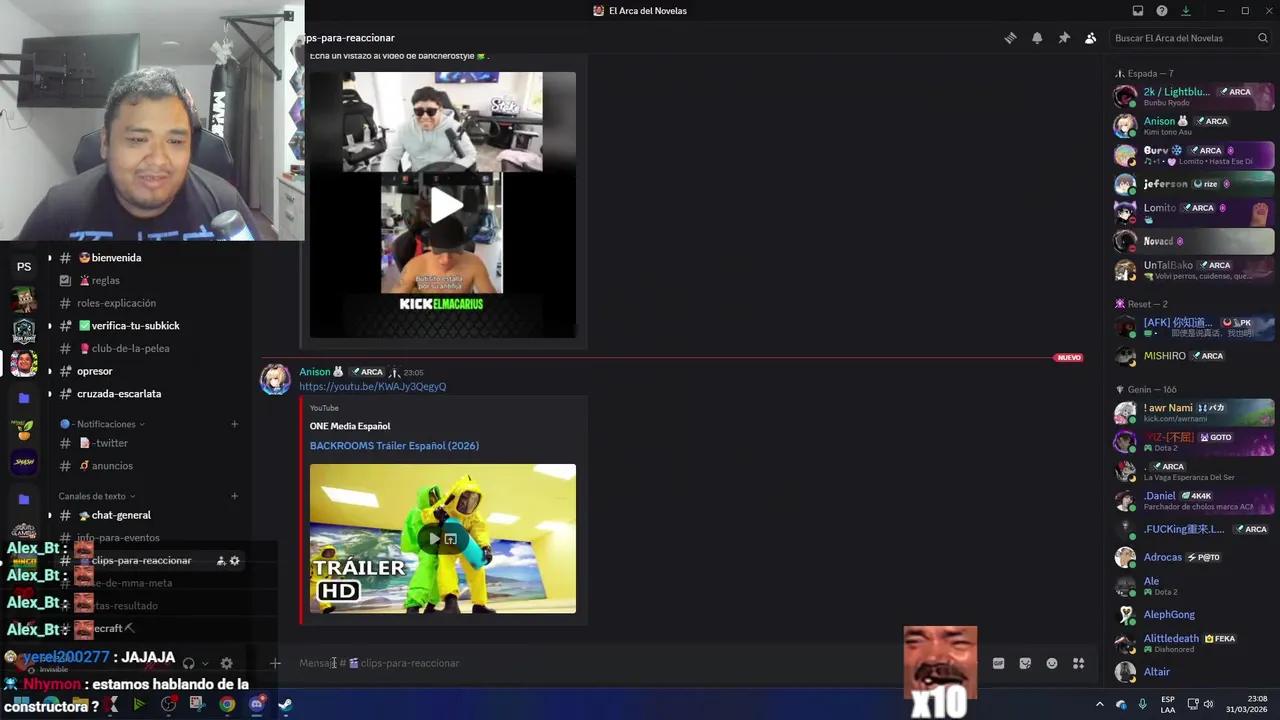
Task: Open Google Chrome from the taskbar
Action: tap(227, 704)
